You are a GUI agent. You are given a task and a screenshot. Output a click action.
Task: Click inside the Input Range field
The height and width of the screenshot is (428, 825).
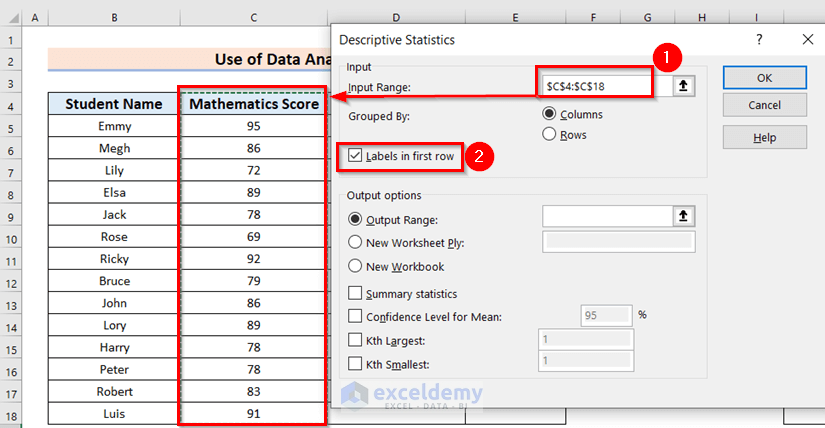[x=596, y=86]
